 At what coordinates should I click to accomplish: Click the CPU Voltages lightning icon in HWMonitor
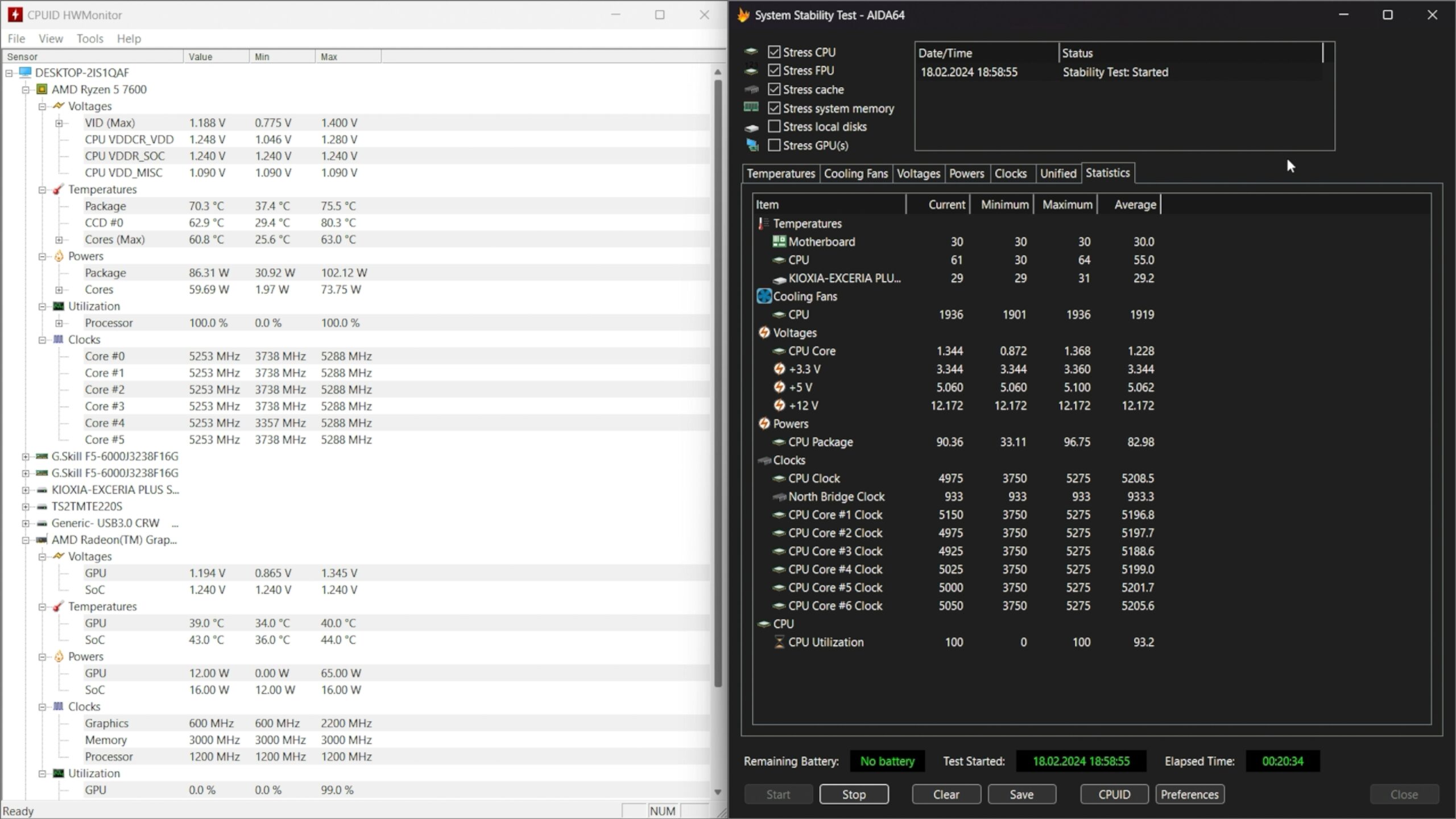click(x=58, y=106)
